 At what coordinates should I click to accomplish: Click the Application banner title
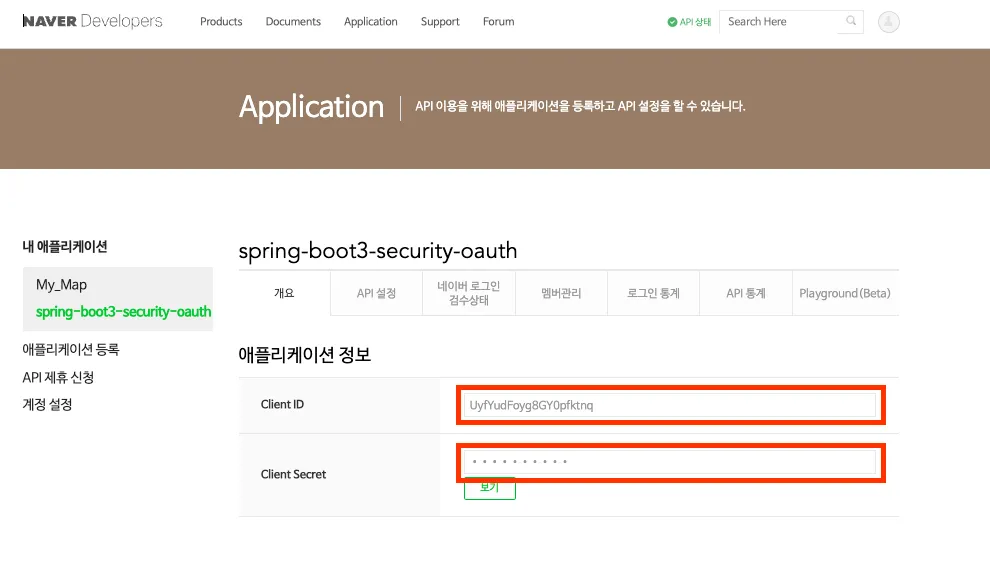[x=311, y=107]
